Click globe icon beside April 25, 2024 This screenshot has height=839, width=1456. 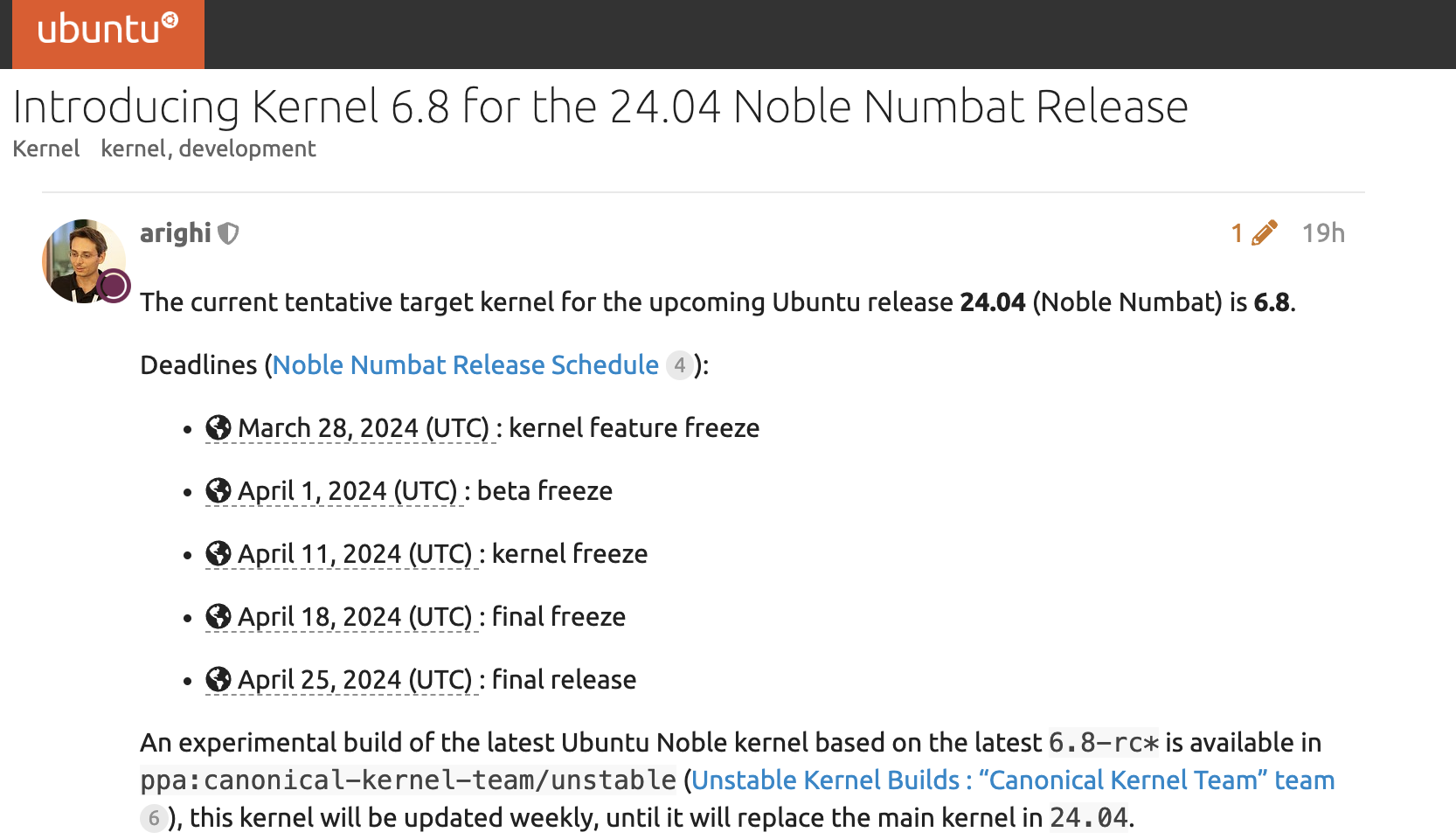click(218, 679)
